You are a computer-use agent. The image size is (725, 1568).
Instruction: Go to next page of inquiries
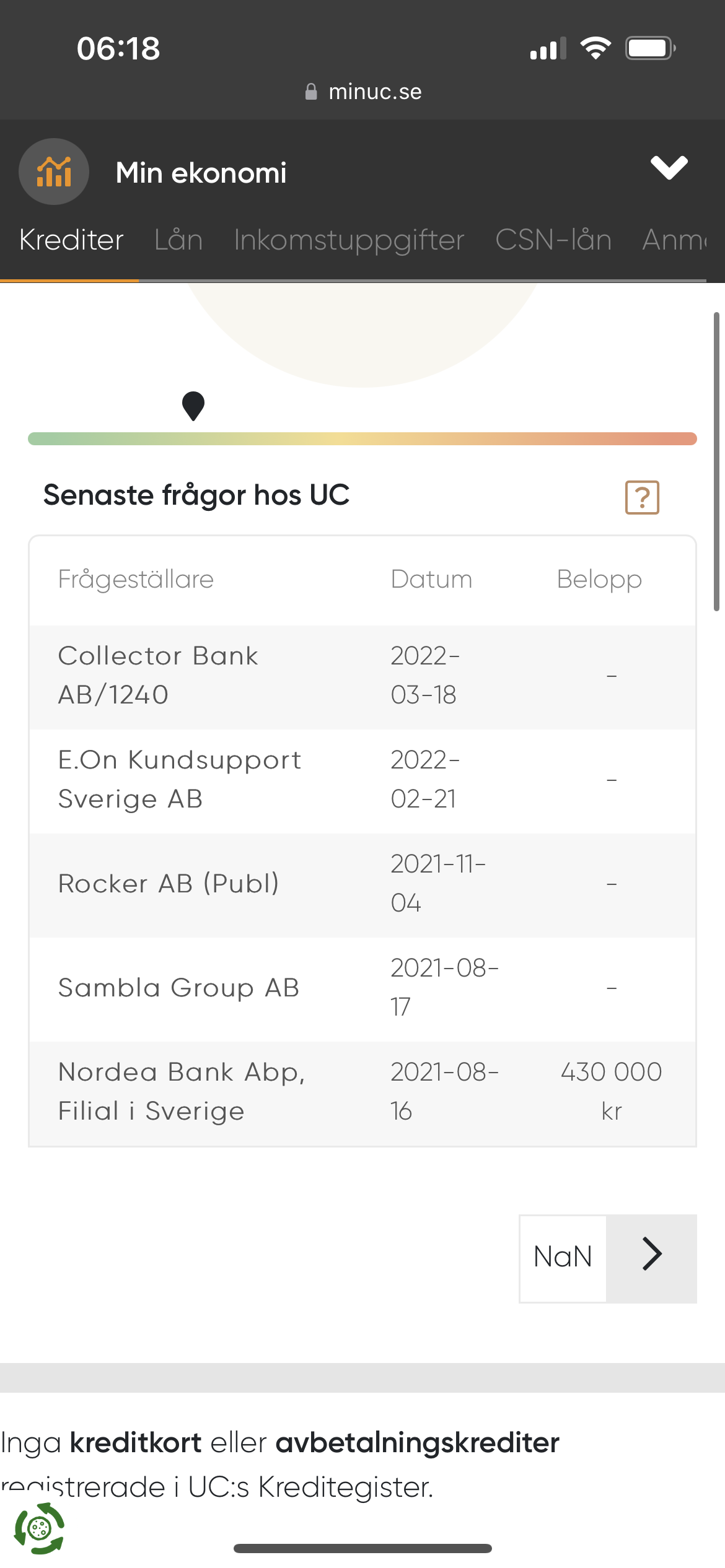651,1259
